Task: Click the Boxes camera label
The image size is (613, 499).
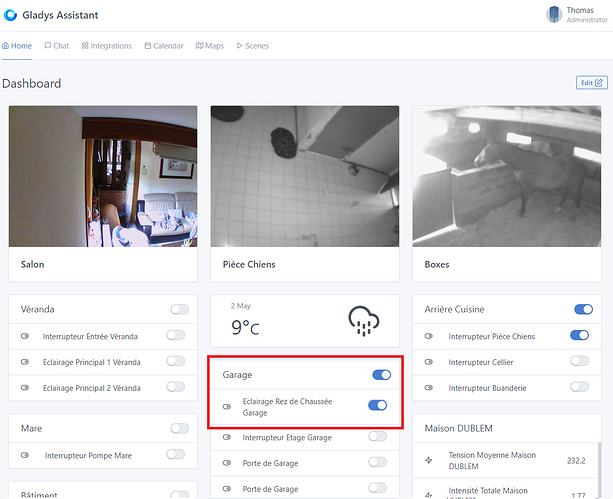Action: coord(437,264)
